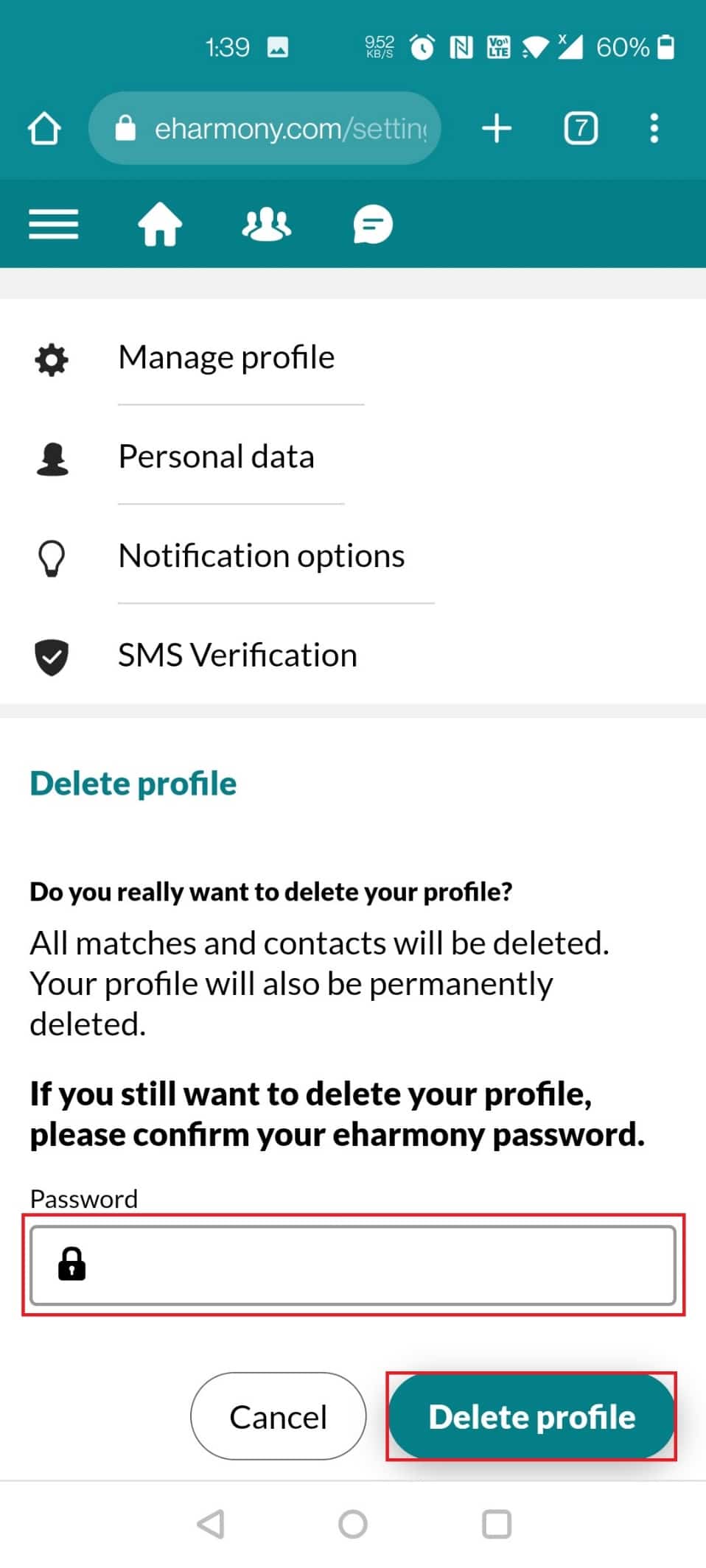Tap the eharmony.com address bar
Image resolution: width=706 pixels, height=1568 pixels.
tap(280, 129)
